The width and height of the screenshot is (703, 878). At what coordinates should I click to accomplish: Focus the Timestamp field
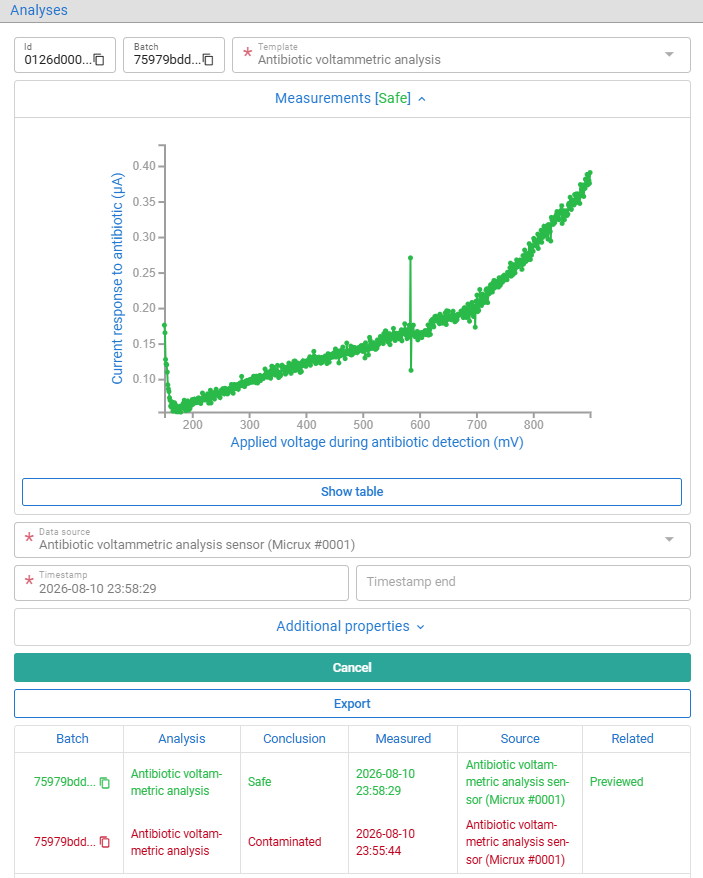pos(181,583)
